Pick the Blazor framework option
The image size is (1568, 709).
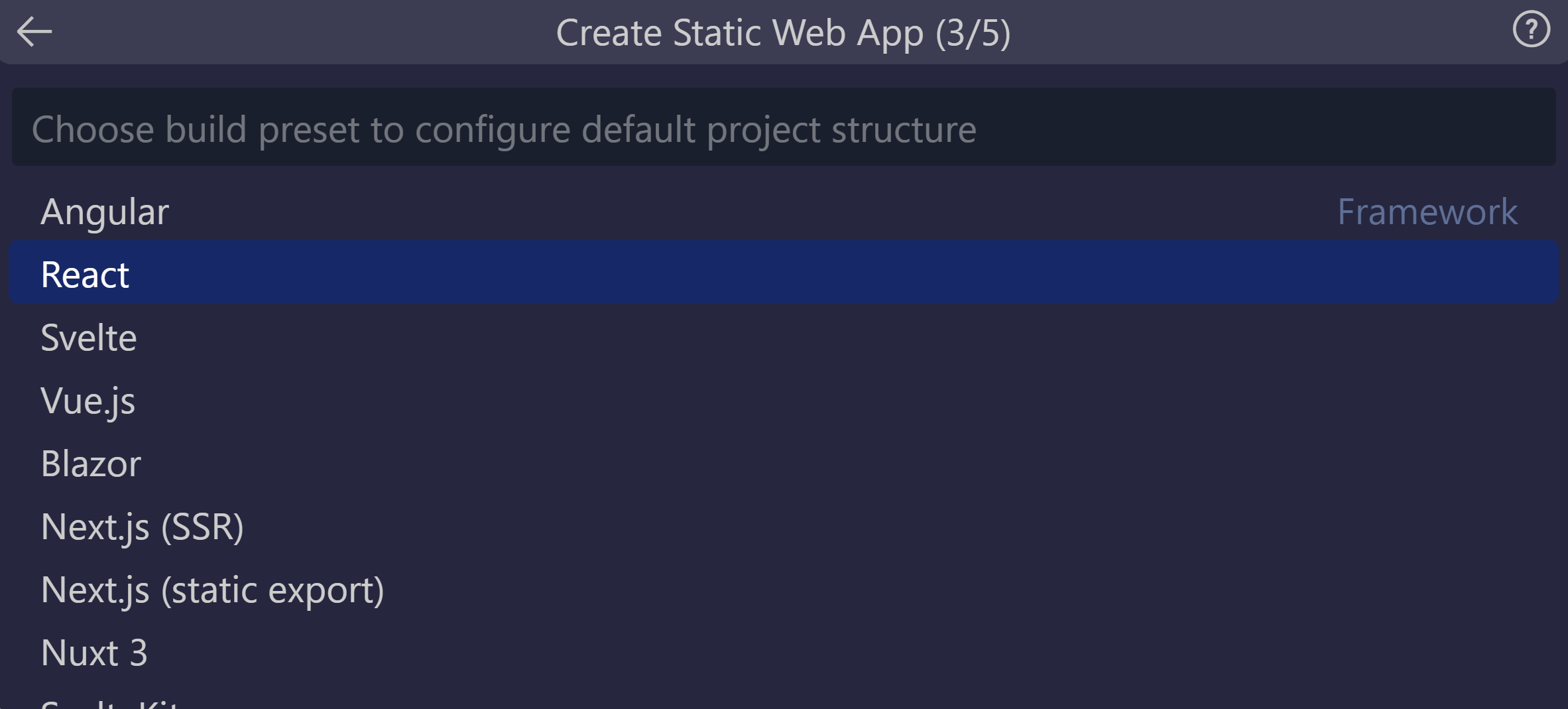[x=91, y=464]
